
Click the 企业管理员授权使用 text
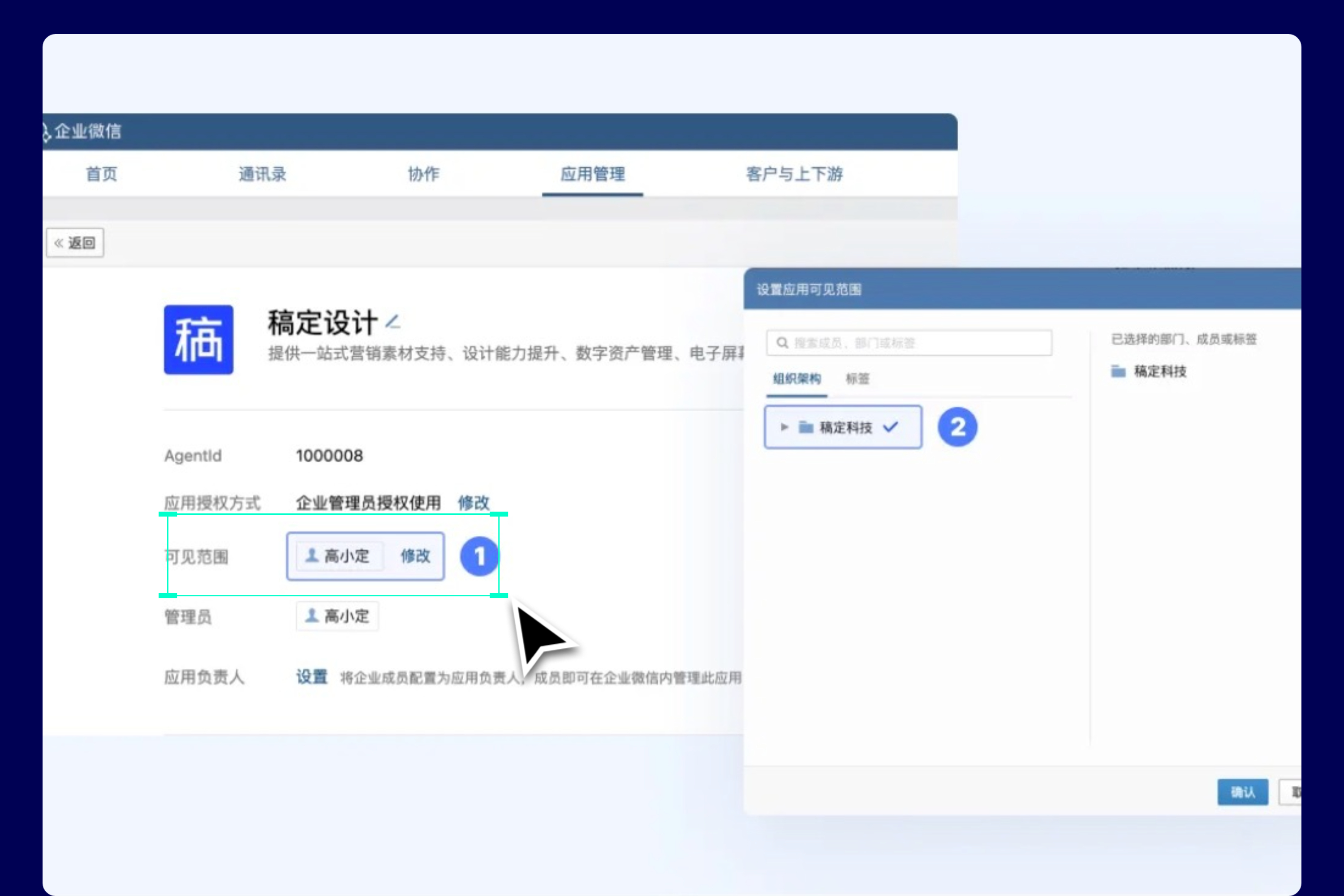369,503
